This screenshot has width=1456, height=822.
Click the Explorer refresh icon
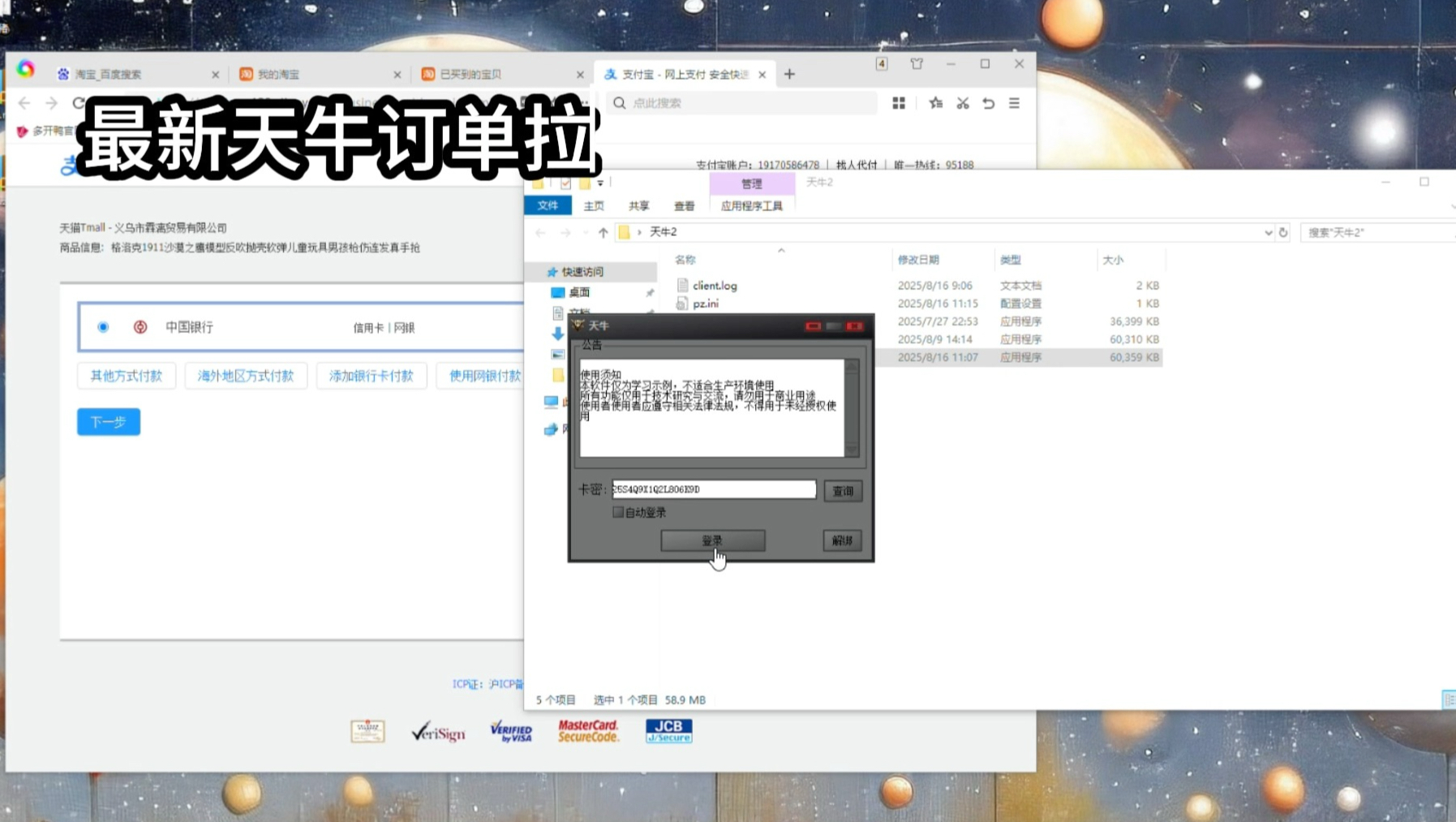coord(1283,232)
